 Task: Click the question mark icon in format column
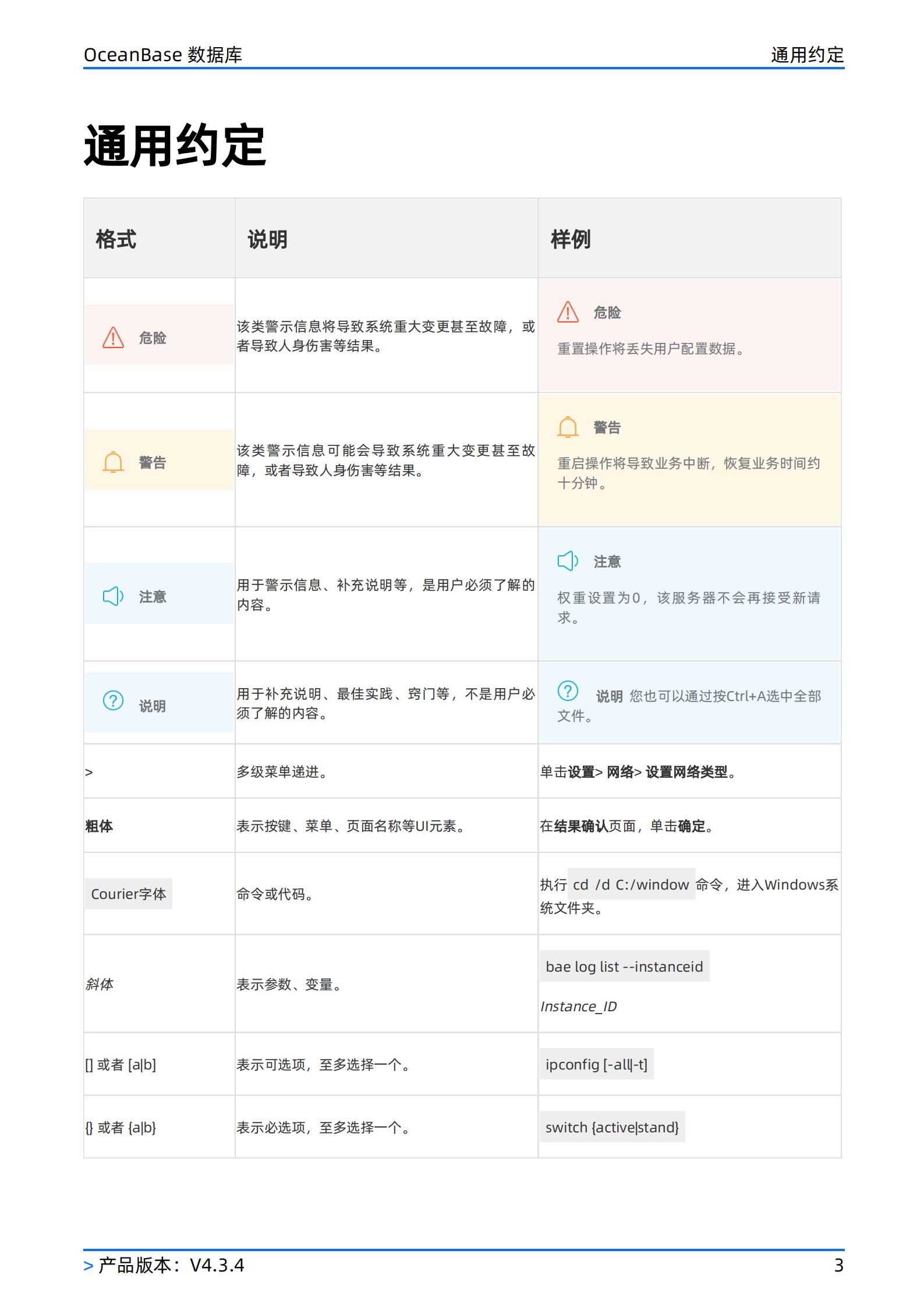(113, 700)
